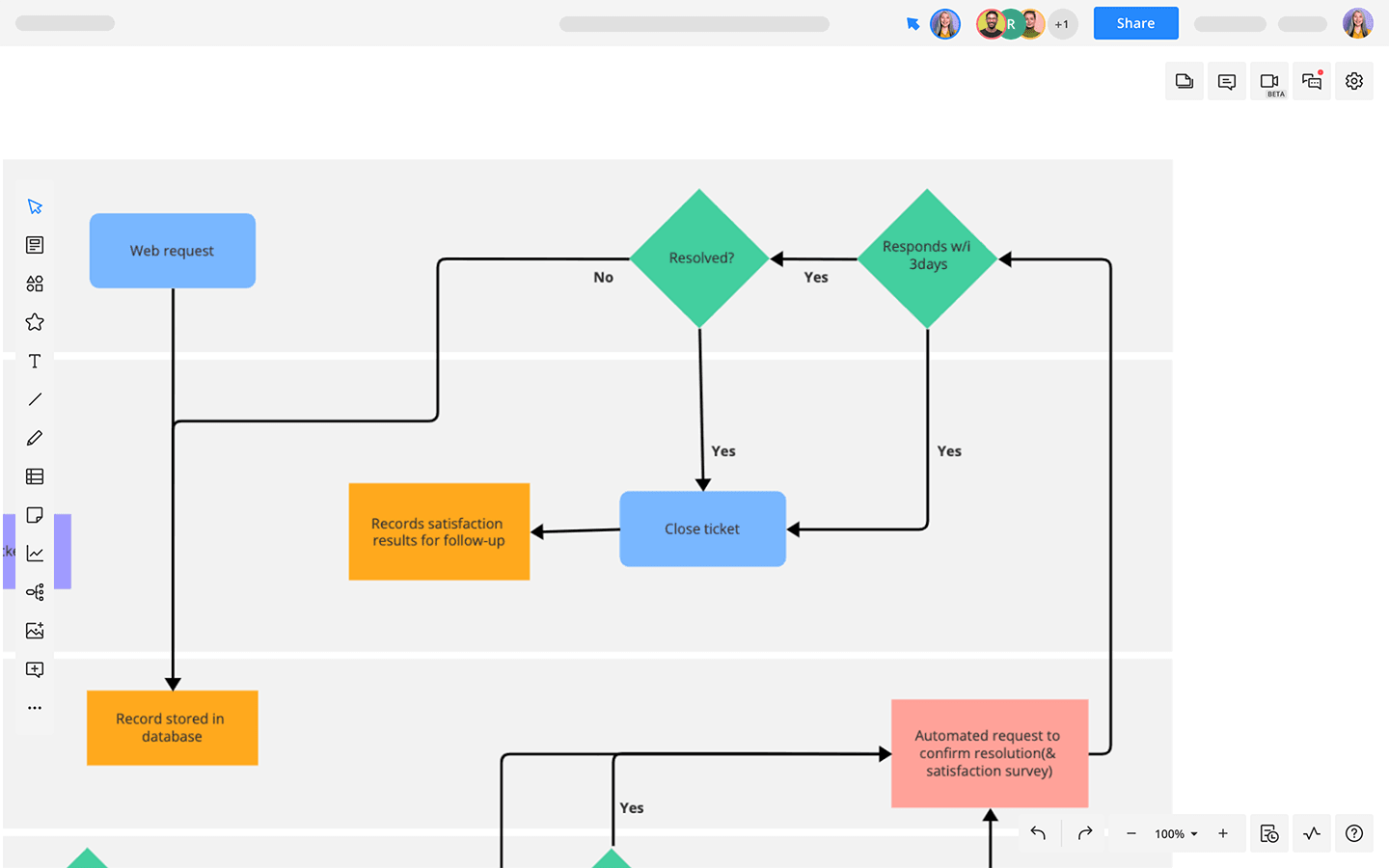The image size is (1389, 868).
Task: Expand the +1 collaborators list
Action: click(1062, 24)
